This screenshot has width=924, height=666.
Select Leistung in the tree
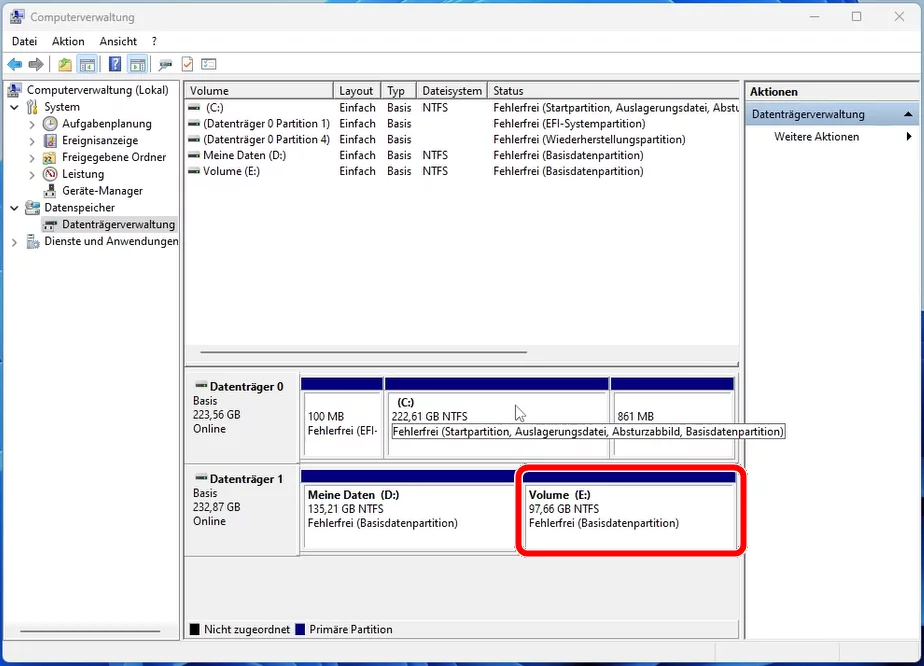click(x=83, y=174)
